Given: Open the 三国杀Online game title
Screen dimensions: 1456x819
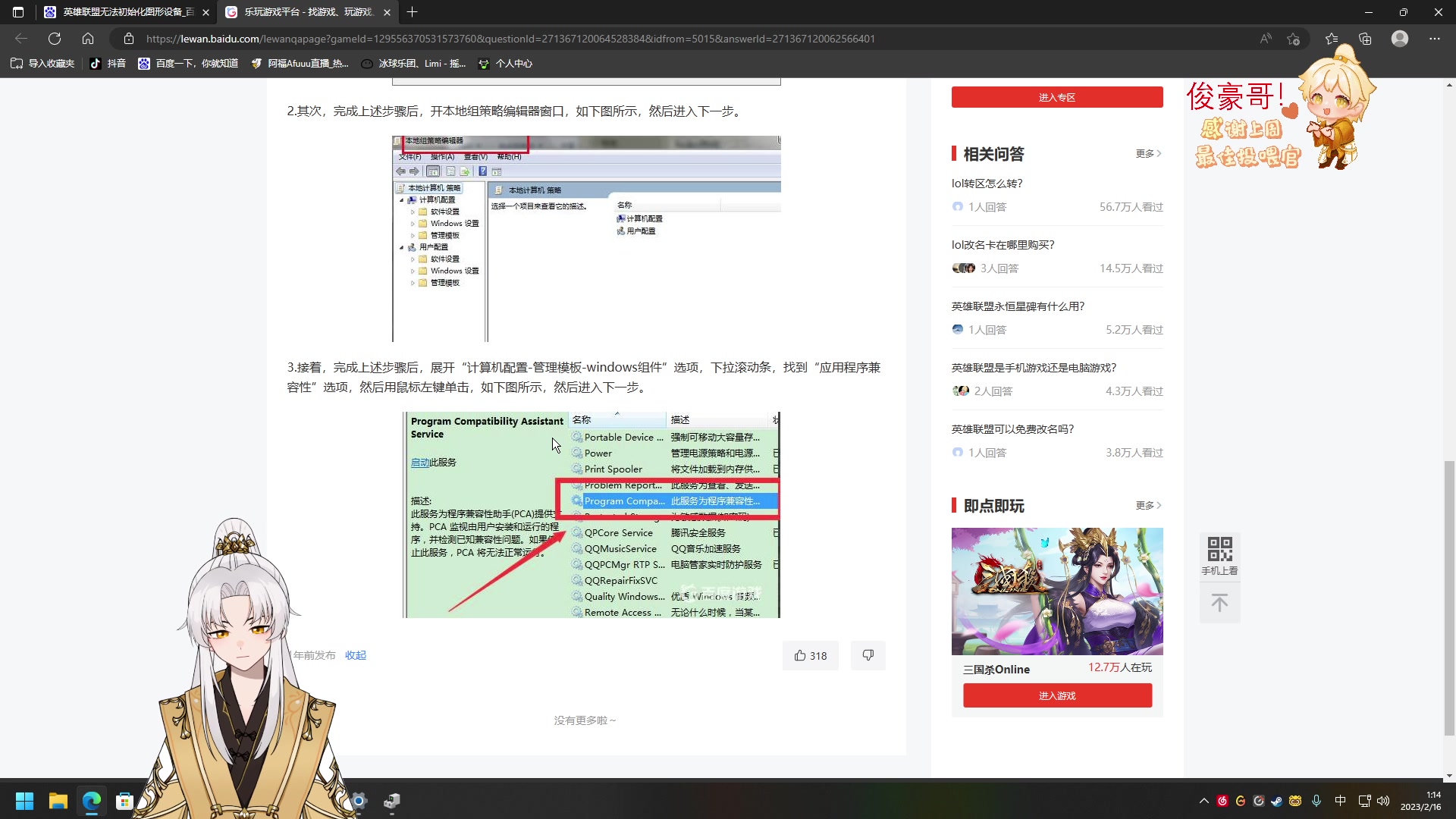Looking at the screenshot, I should [996, 670].
